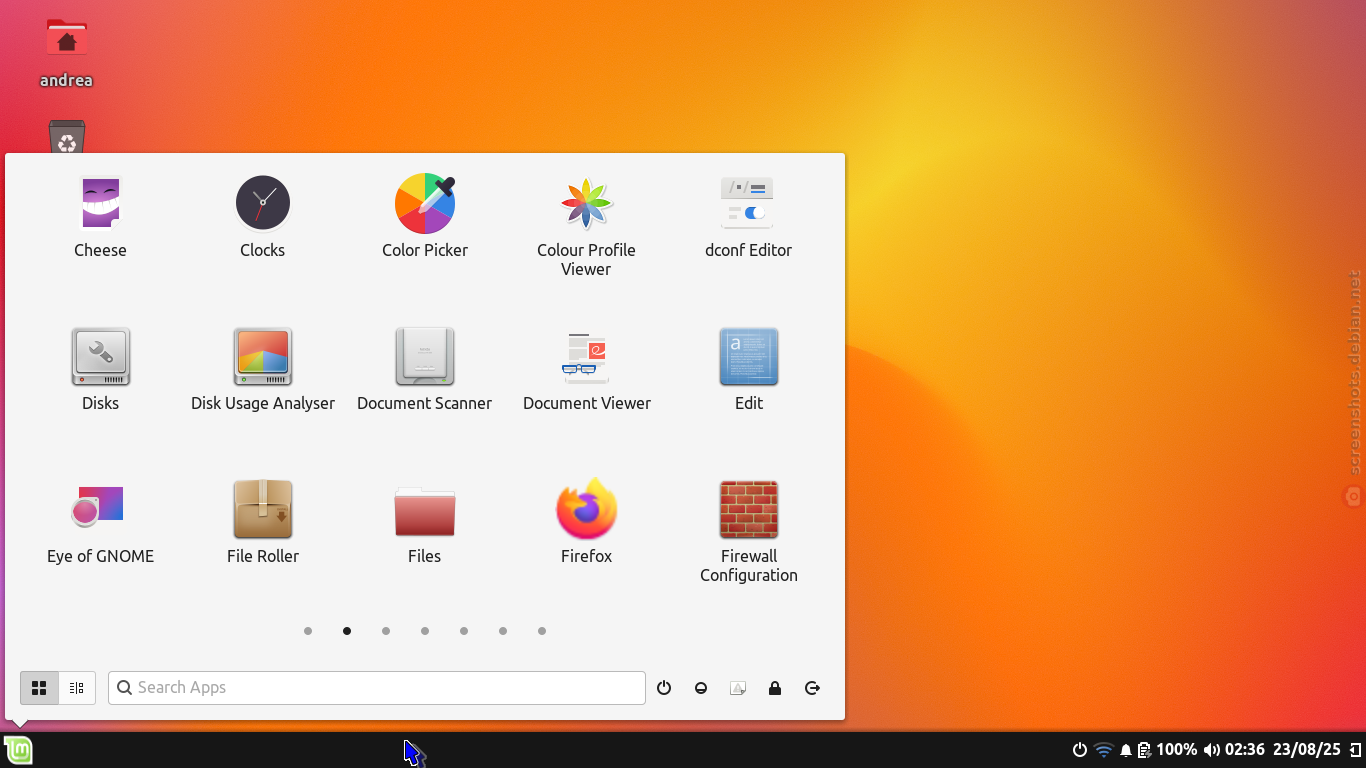Click the suspend icon in app menu
1366x768 pixels.
coord(701,688)
